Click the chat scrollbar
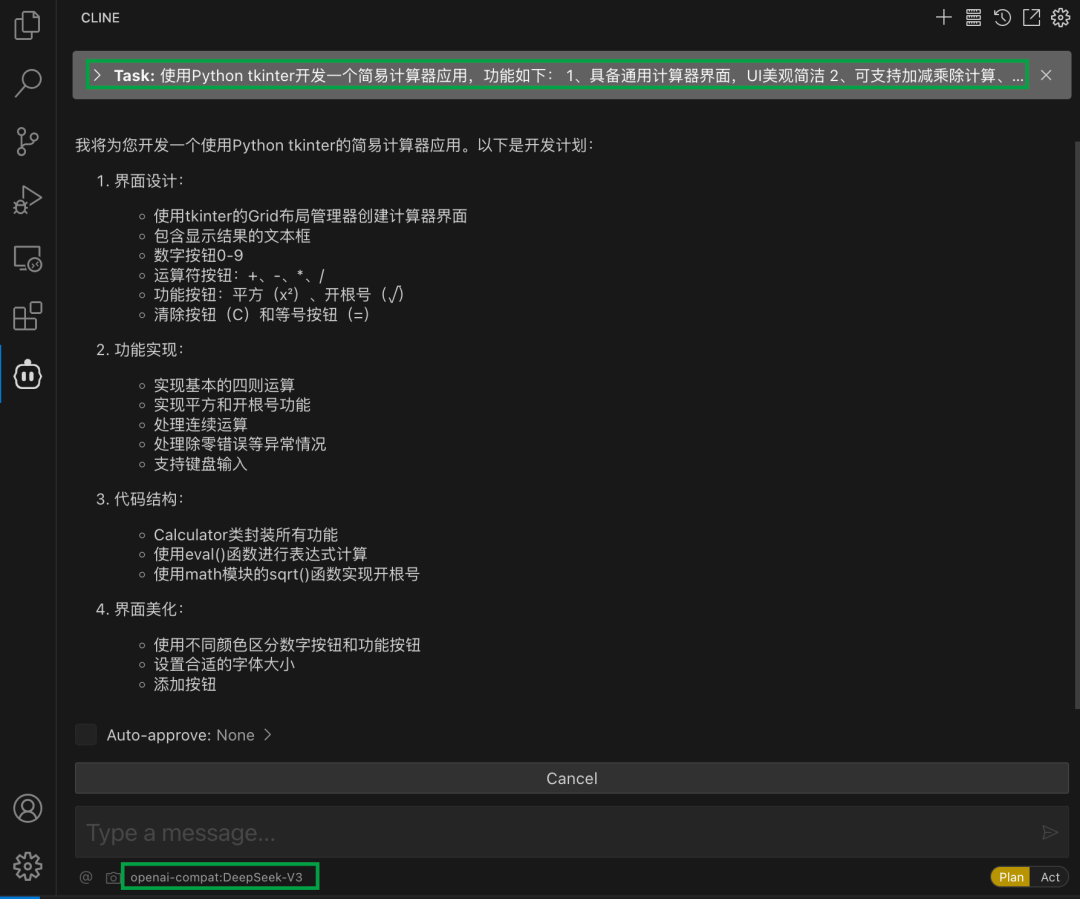1080x899 pixels. (1077, 424)
